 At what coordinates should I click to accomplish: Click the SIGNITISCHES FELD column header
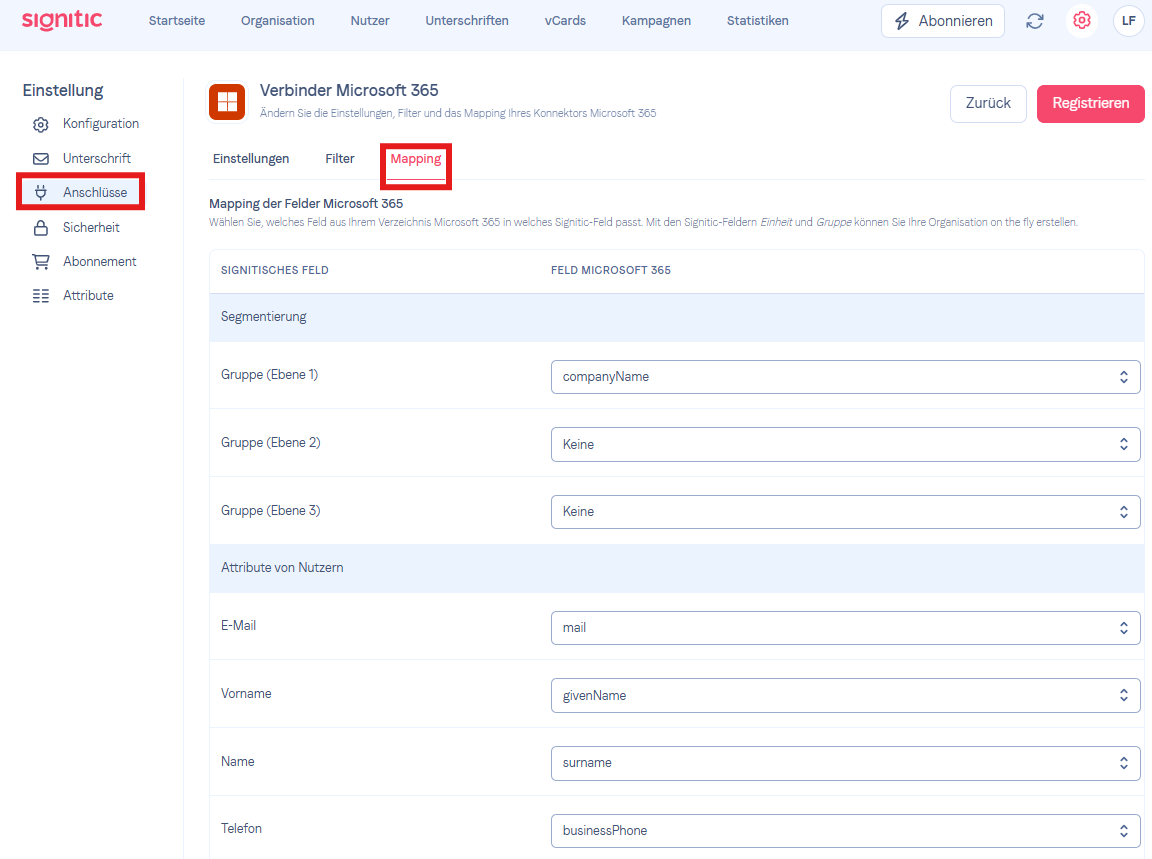(275, 270)
